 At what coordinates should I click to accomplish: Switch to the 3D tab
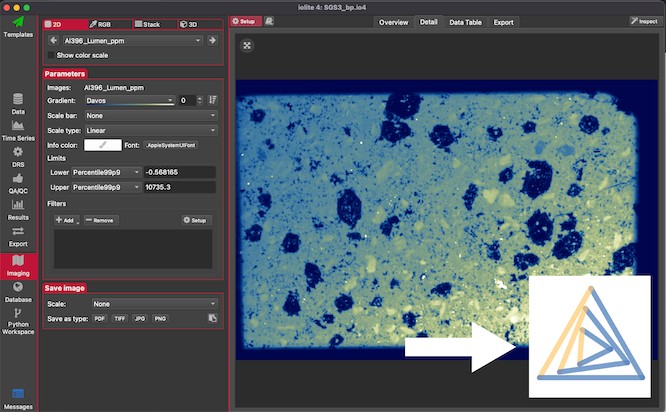[x=200, y=24]
